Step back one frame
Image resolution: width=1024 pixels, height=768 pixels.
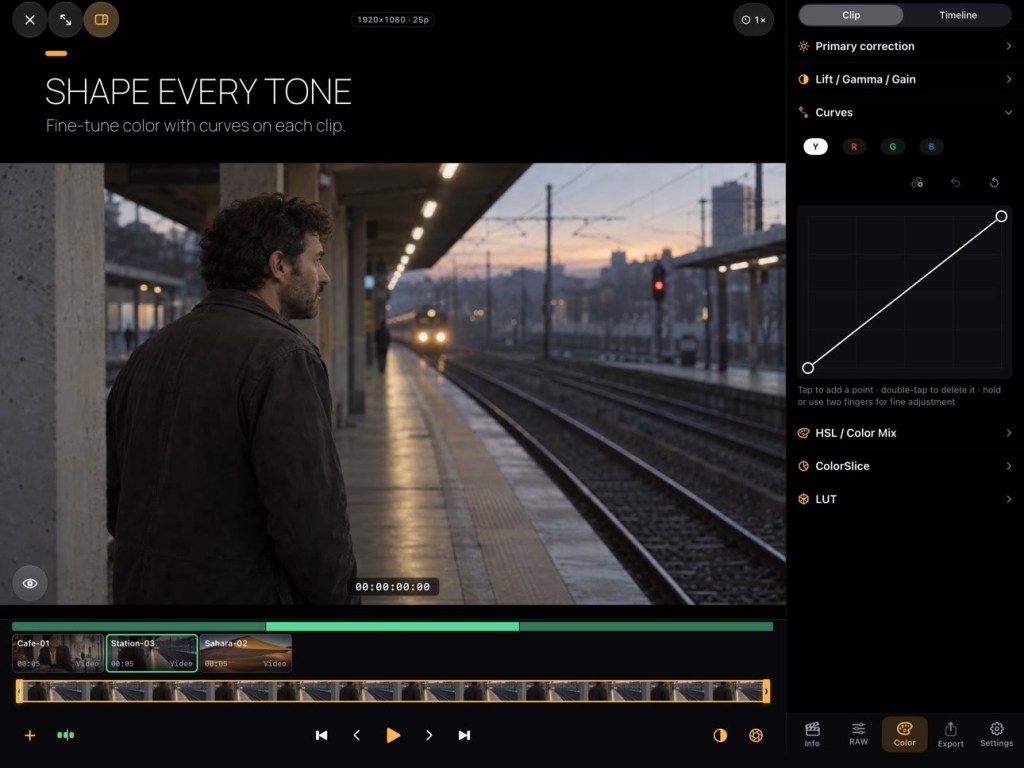357,735
